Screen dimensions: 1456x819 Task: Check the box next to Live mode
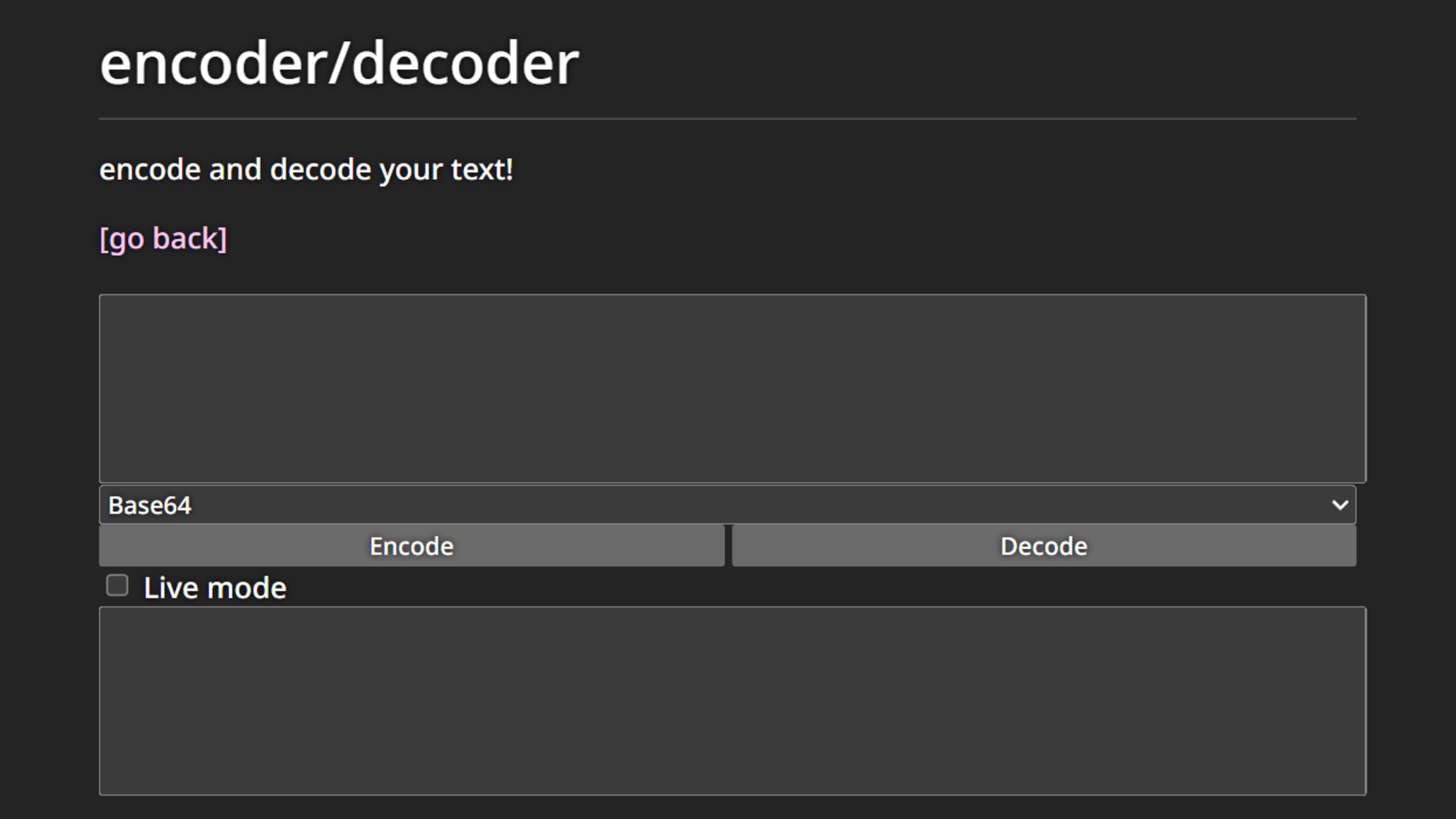tap(118, 585)
